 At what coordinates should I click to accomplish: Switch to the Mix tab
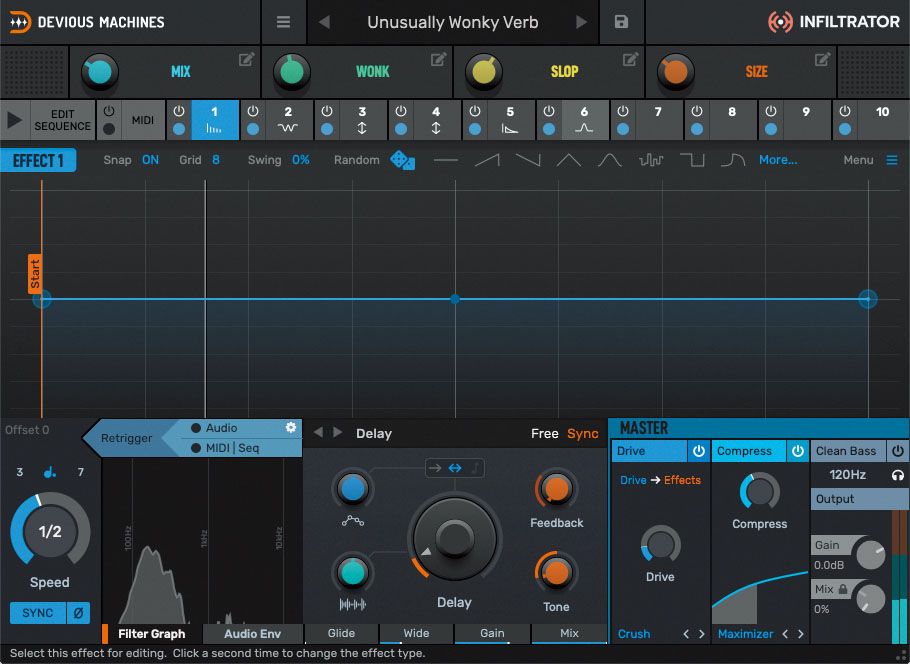click(x=569, y=633)
